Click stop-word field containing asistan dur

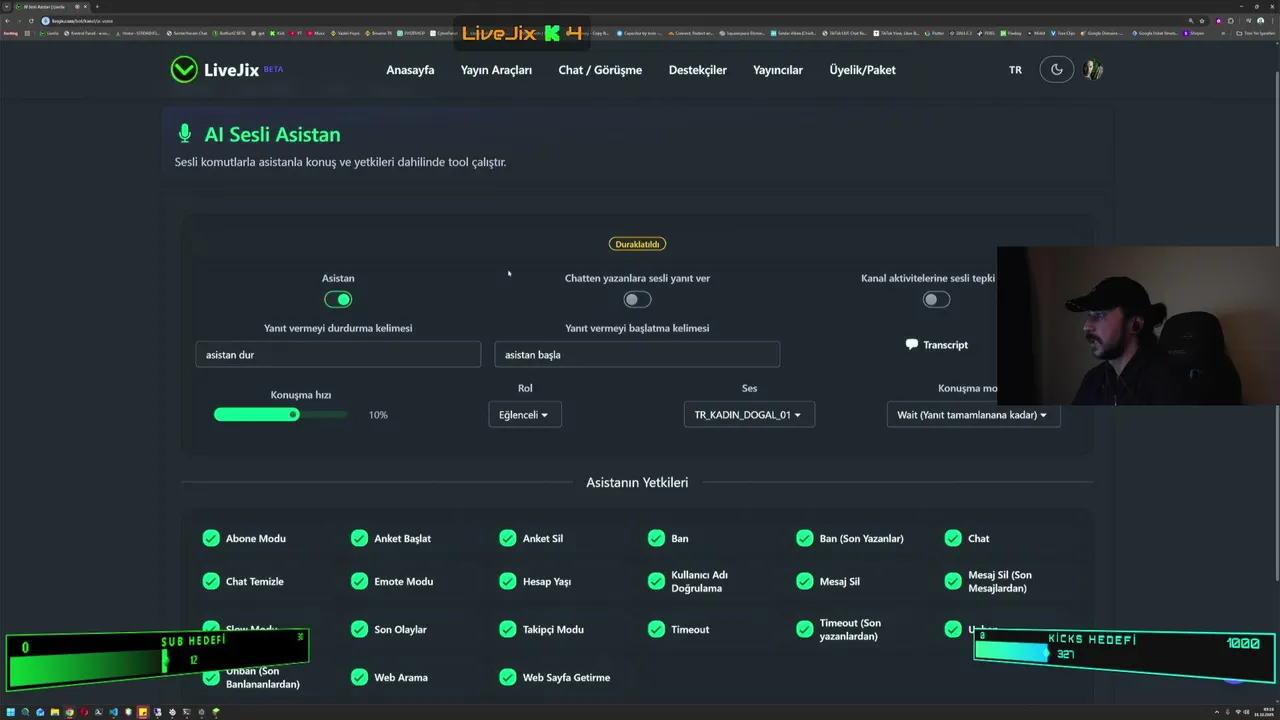pyautogui.click(x=338, y=354)
